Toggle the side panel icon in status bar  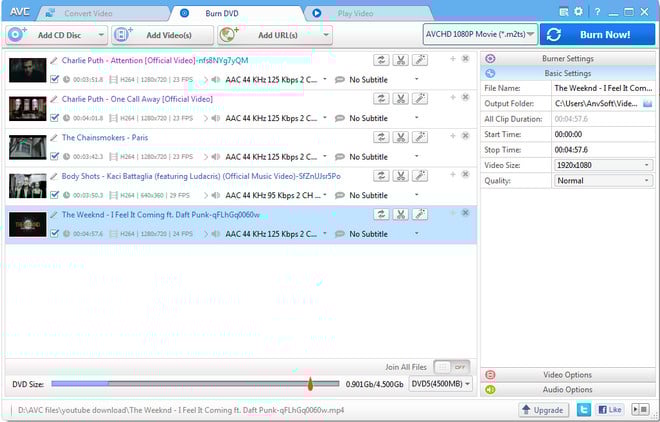[x=640, y=409]
